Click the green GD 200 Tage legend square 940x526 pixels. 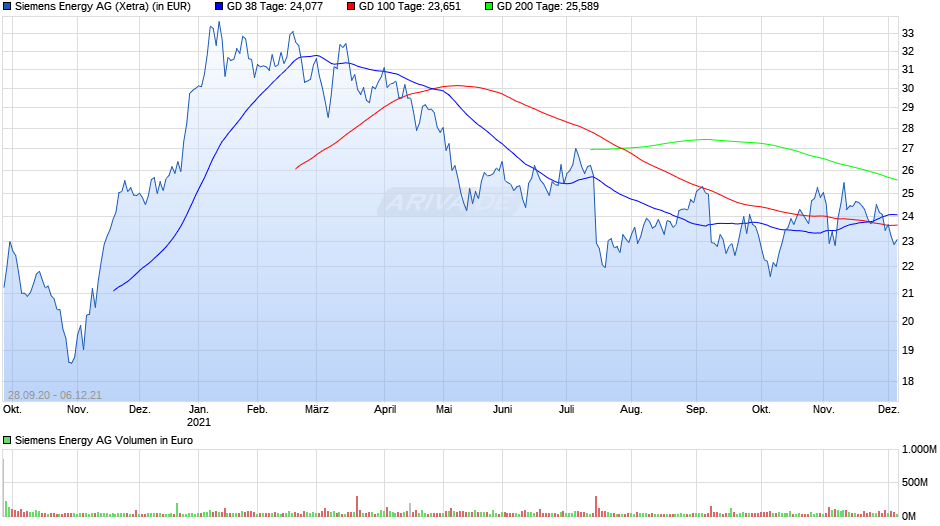tap(489, 7)
